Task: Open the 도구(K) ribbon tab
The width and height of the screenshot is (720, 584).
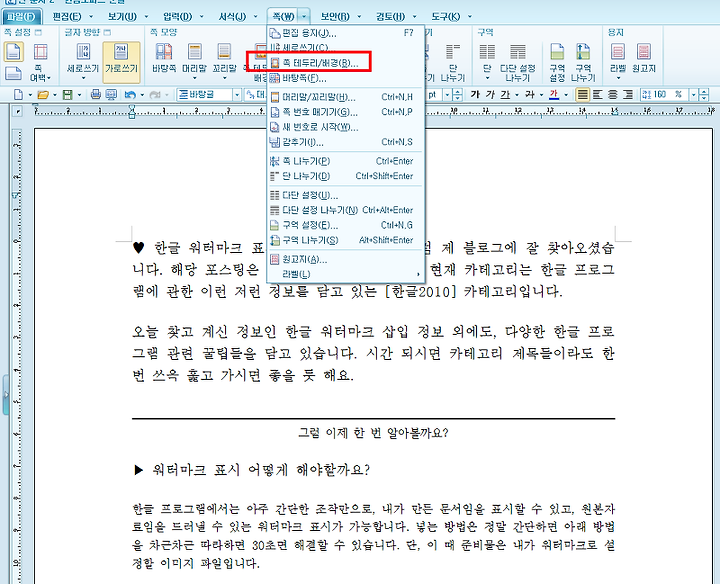Action: click(445, 17)
